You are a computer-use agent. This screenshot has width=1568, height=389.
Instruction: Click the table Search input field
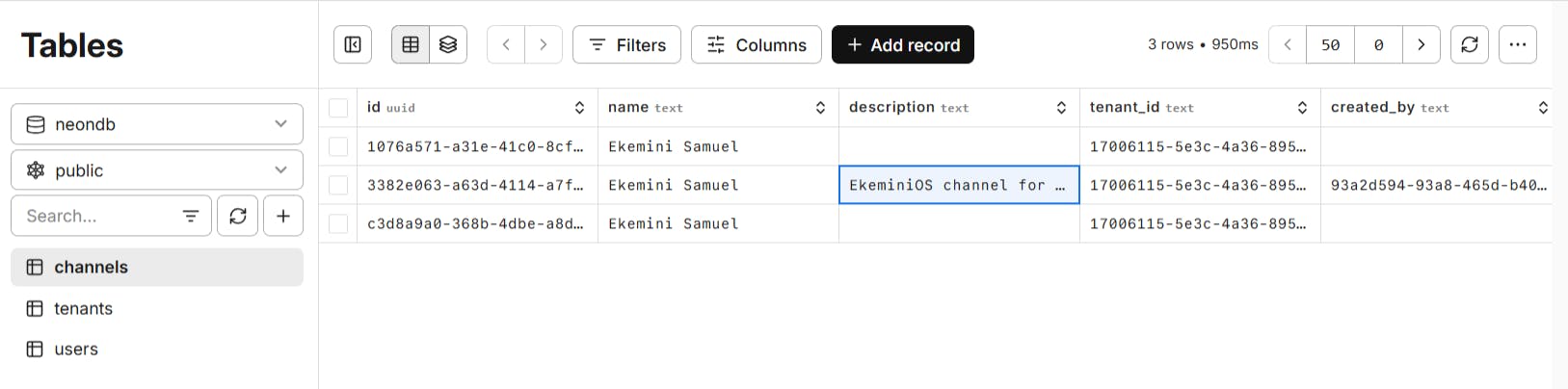(x=96, y=216)
